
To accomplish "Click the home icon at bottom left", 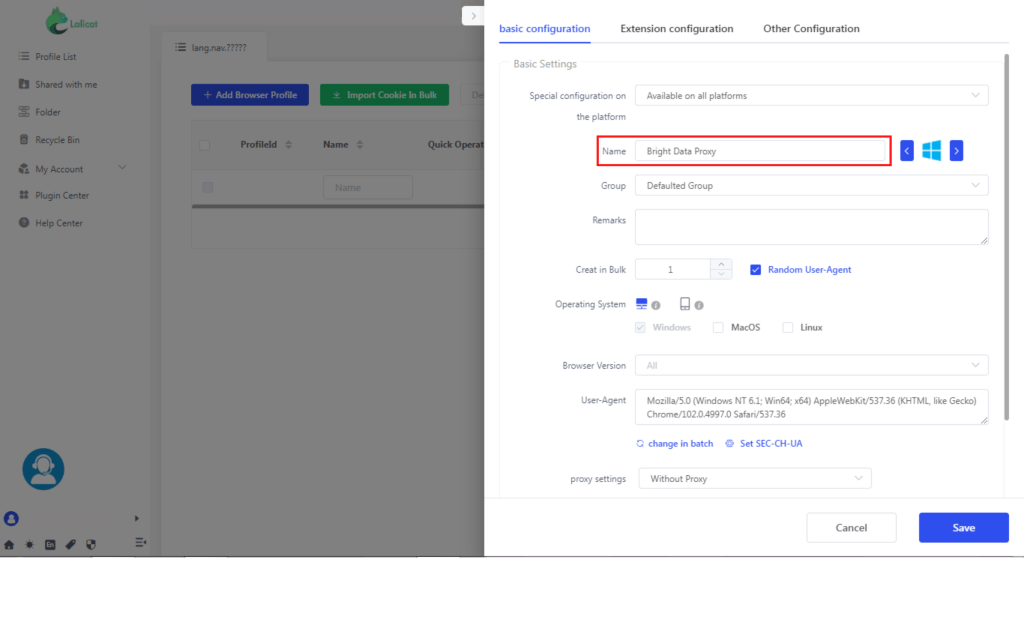I will tap(8, 544).
